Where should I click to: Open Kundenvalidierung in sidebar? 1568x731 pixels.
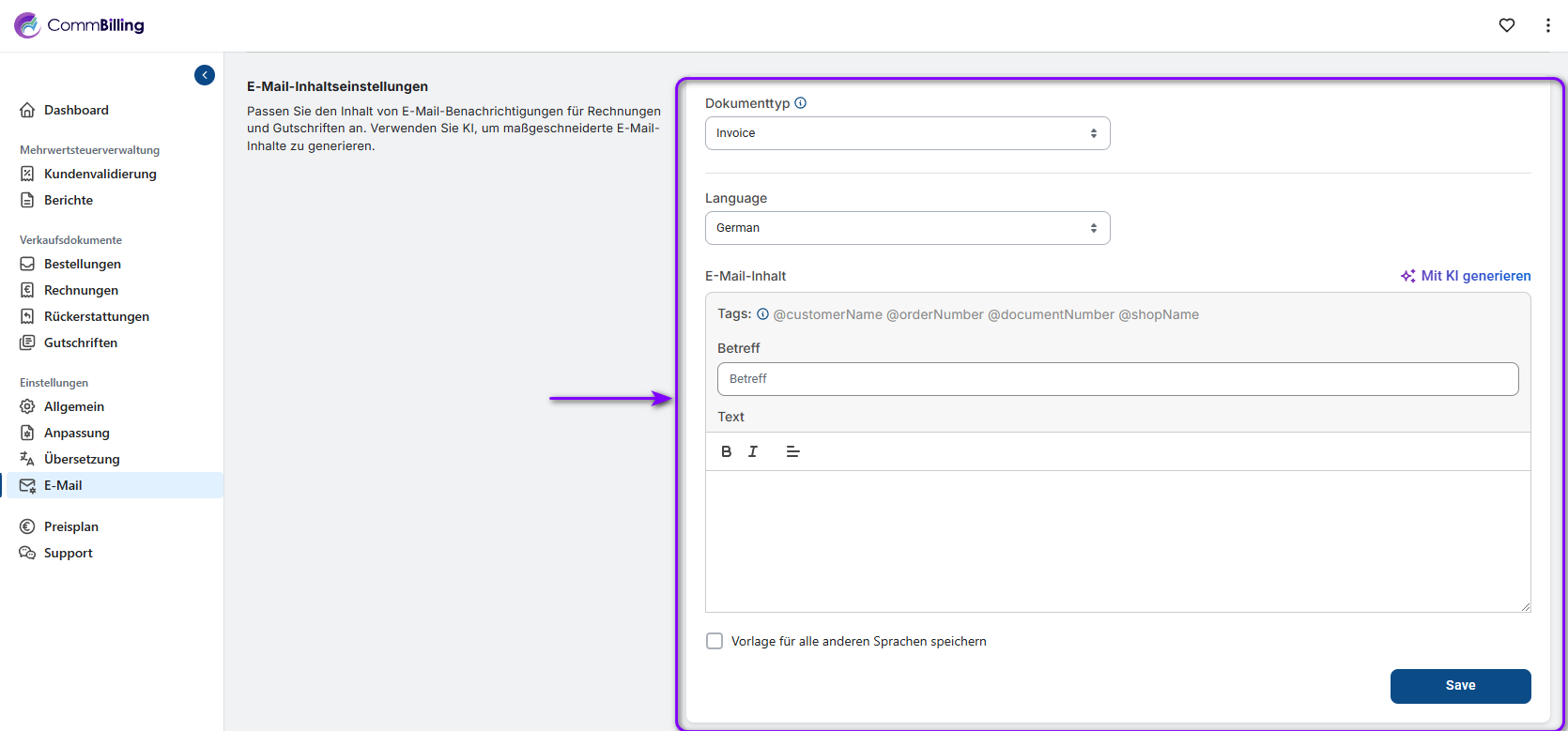click(100, 174)
